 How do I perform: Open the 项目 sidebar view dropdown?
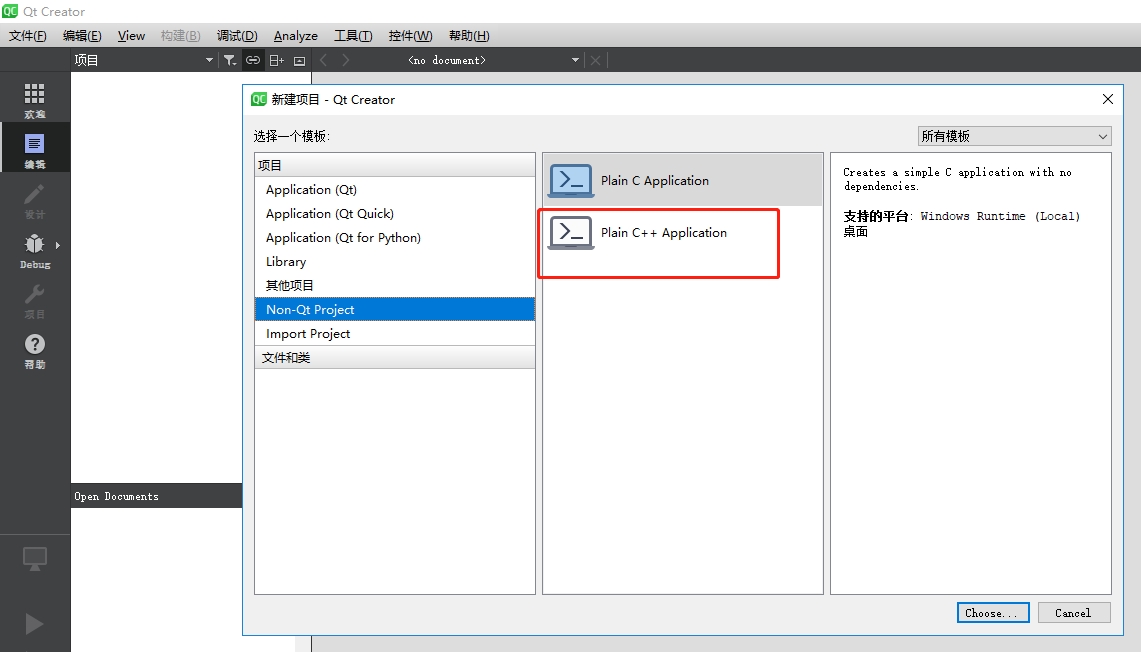(x=143, y=60)
